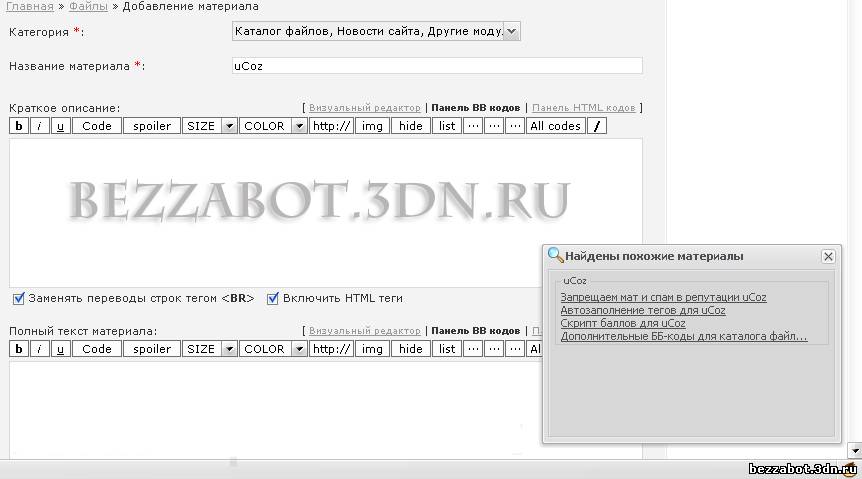The image size is (862, 479).
Task: Toggle the enable HTML tags checkbox
Action: 273,298
